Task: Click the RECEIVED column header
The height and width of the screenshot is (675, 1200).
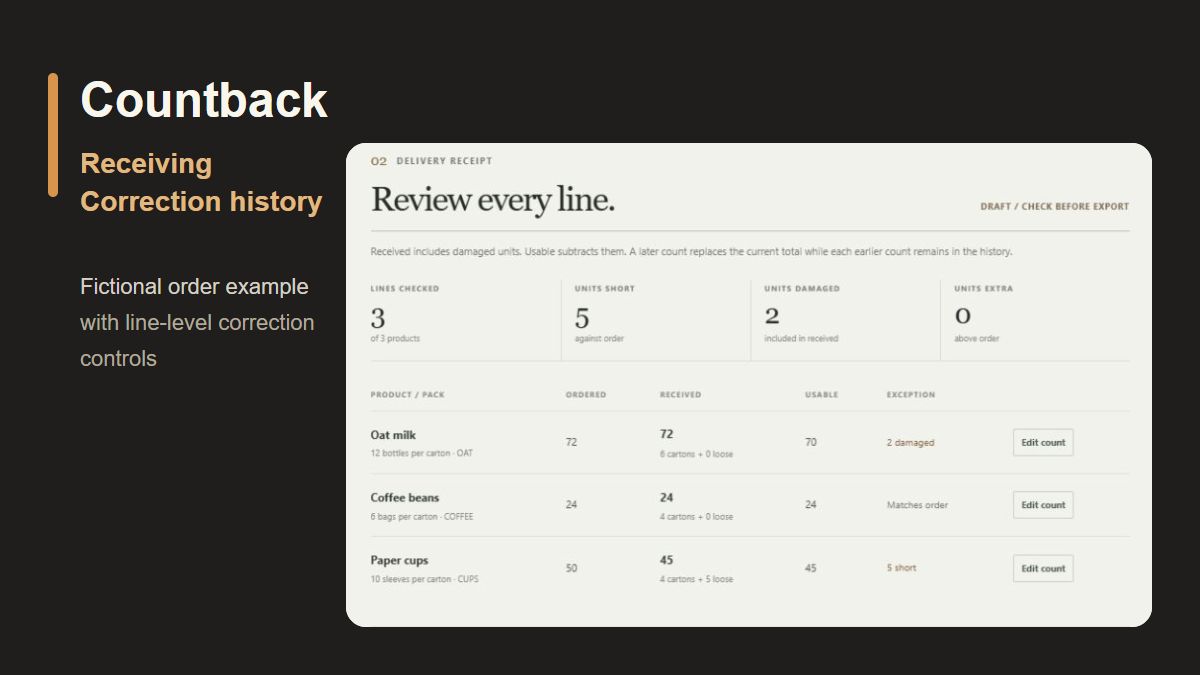Action: 681,395
